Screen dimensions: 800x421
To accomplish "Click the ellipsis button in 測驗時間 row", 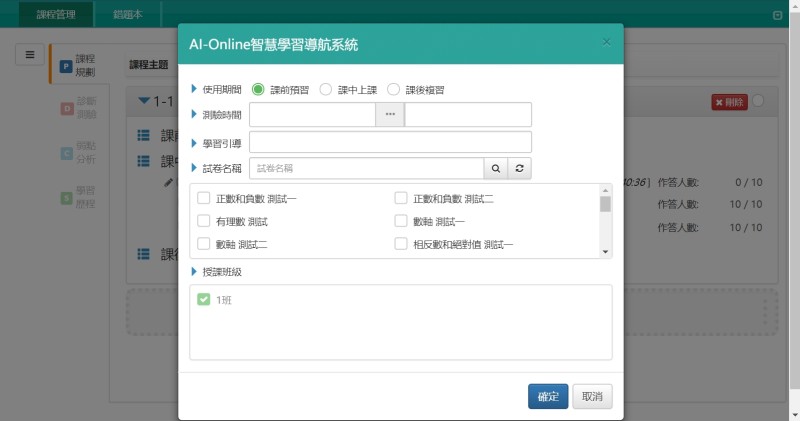I will [x=390, y=115].
